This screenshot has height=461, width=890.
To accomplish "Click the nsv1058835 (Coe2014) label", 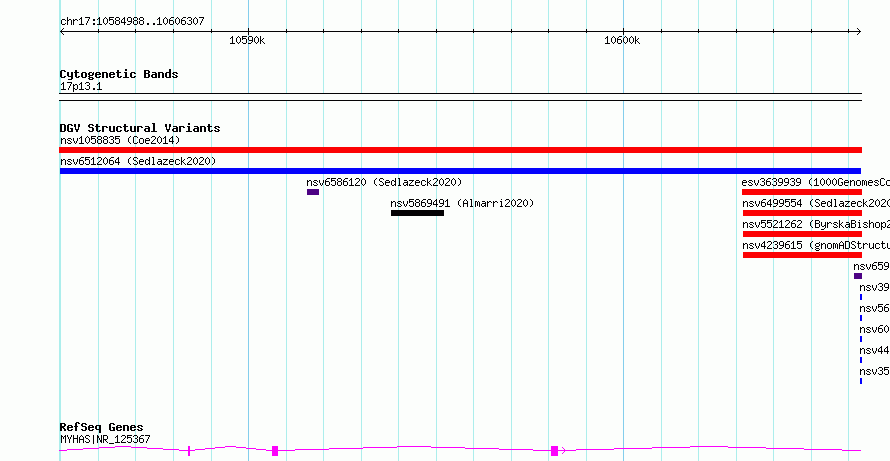I will (x=120, y=140).
